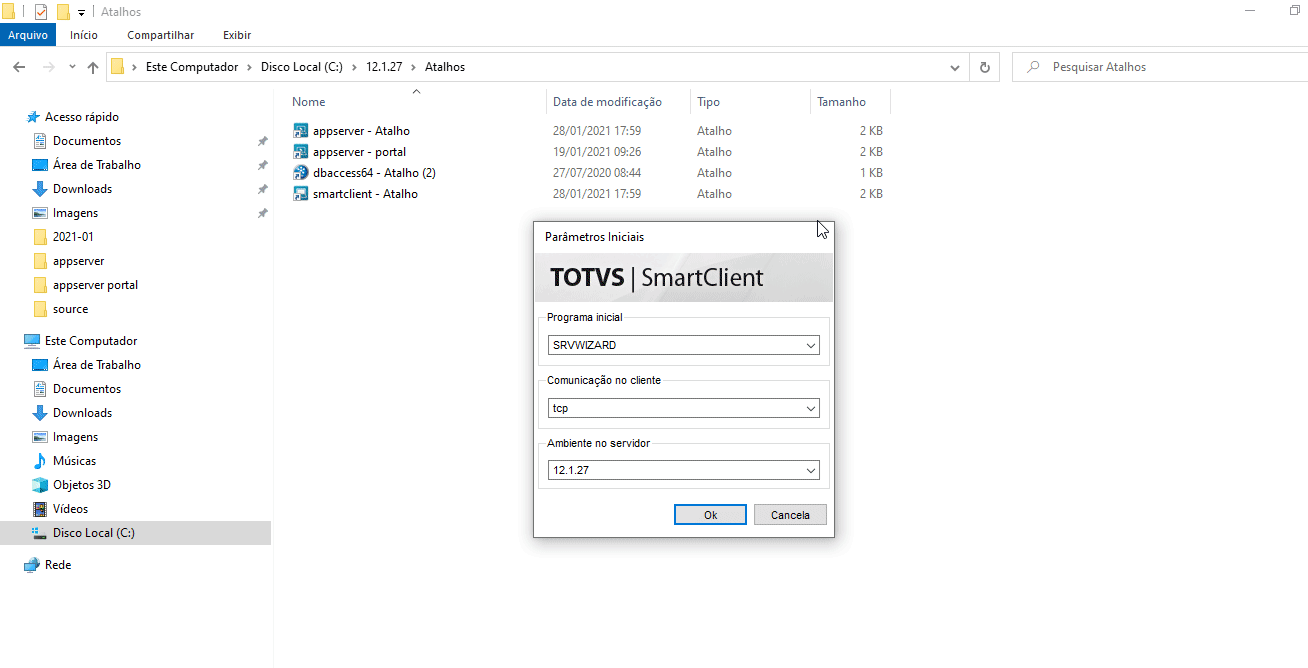Click the appserver - portal shortcut icon

pos(301,152)
